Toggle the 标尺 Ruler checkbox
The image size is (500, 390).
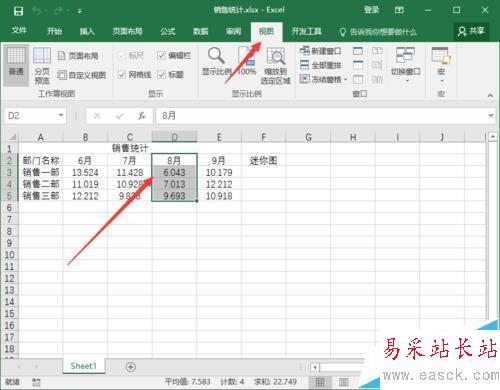130,55
